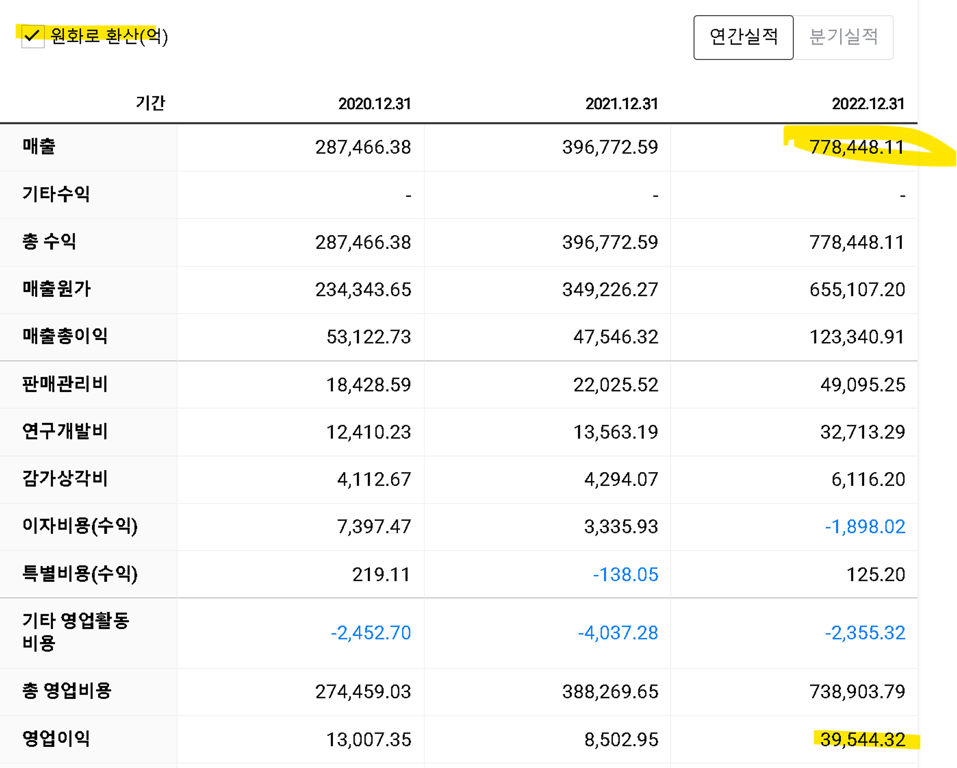Viewport: 957px width, 768px height.
Task: Select the 감가상각비 row label
Action: pos(65,478)
